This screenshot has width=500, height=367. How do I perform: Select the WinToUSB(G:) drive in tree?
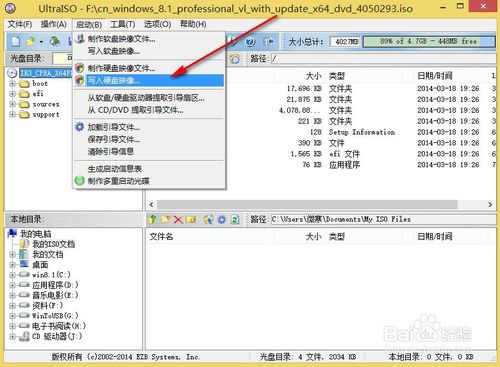point(55,316)
